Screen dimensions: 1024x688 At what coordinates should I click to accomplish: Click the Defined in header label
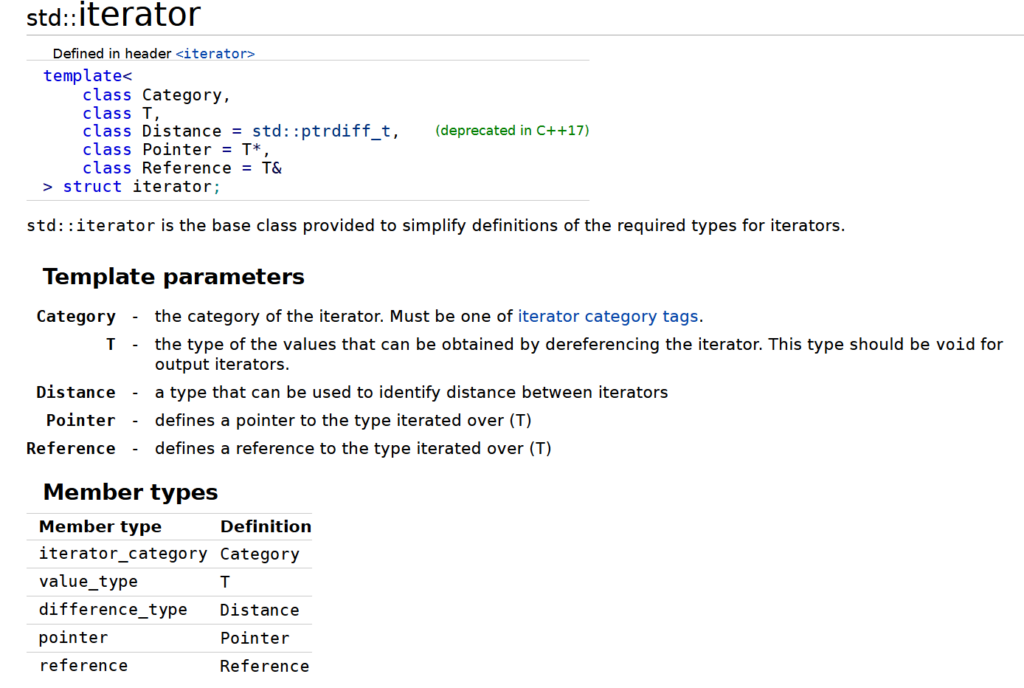tap(113, 53)
